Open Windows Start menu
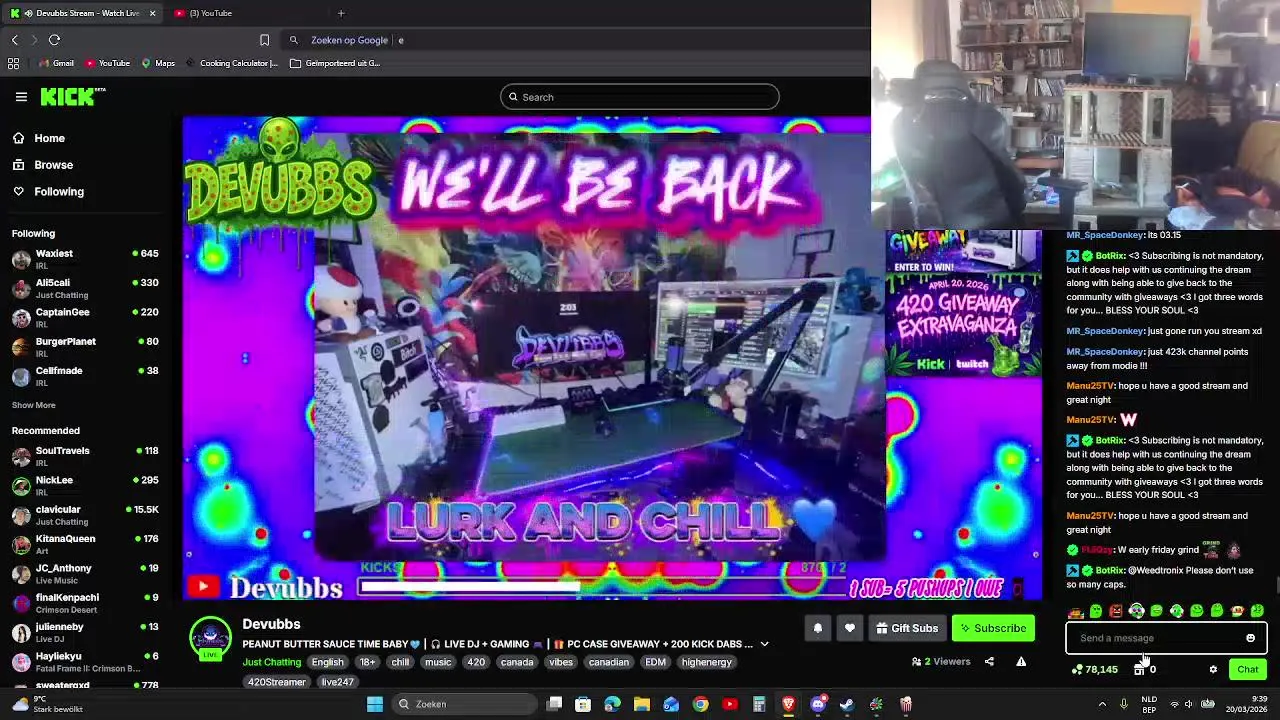 click(375, 704)
